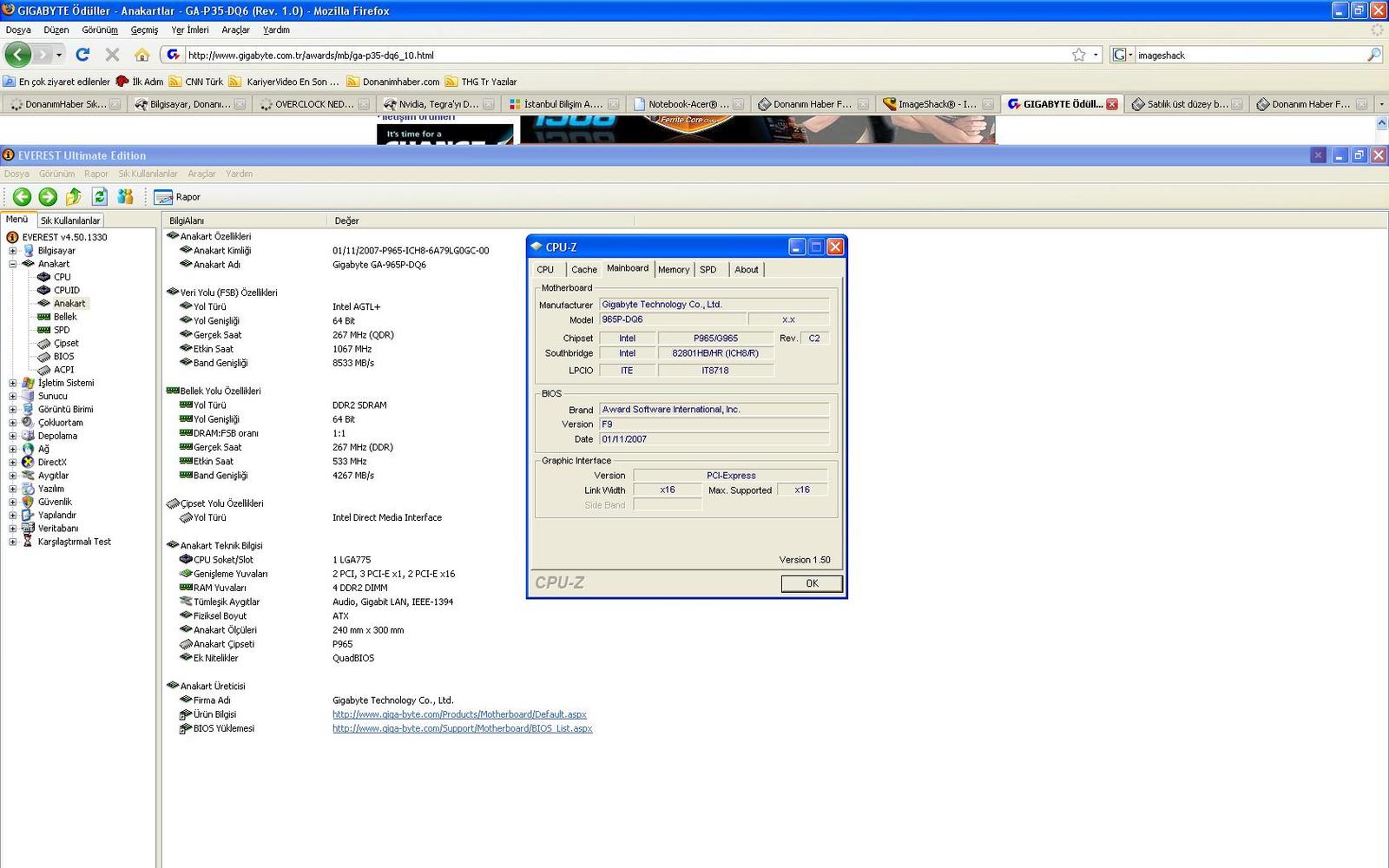The height and width of the screenshot is (868, 1389).
Task: Select CPUID item in EVEREST tree
Action: [67, 290]
